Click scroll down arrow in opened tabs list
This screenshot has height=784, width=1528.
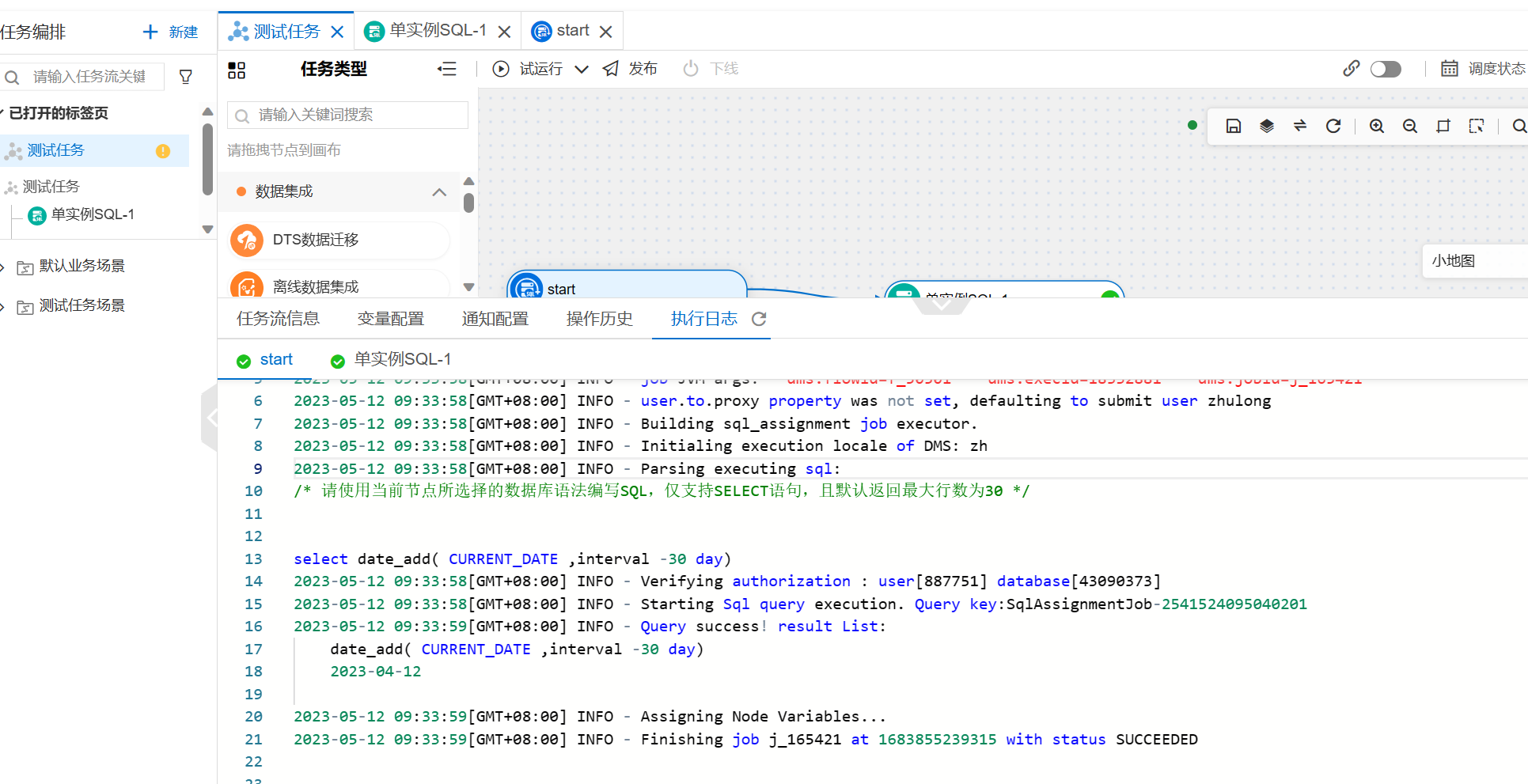click(207, 229)
